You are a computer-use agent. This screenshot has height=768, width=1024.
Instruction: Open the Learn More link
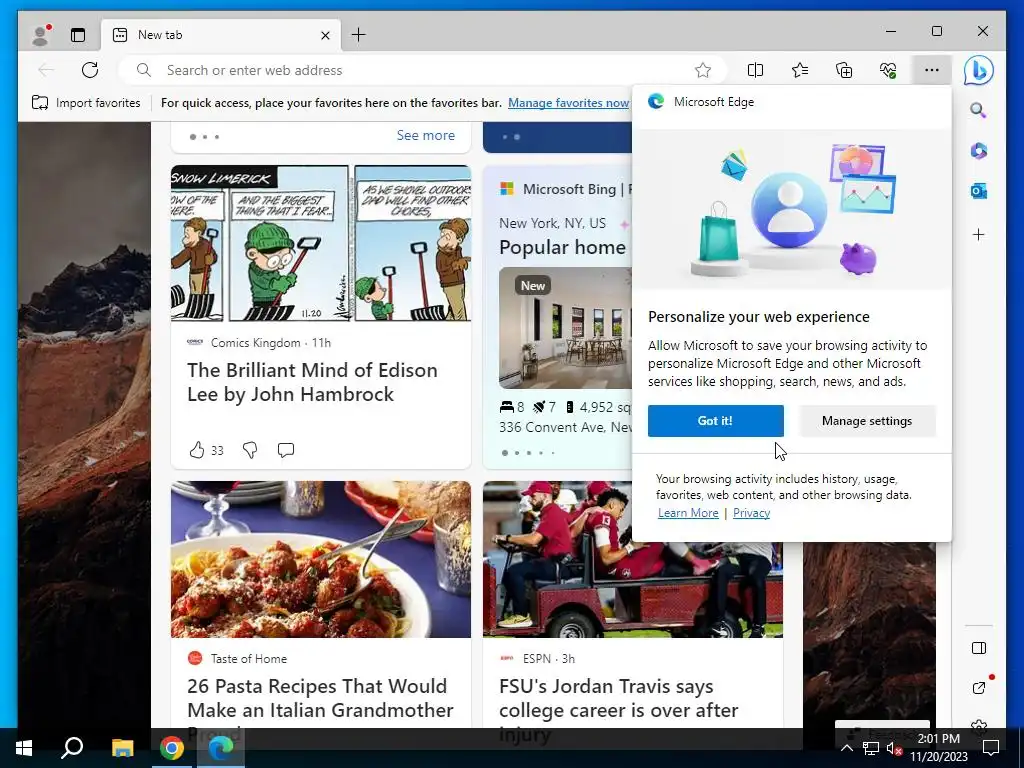click(688, 513)
